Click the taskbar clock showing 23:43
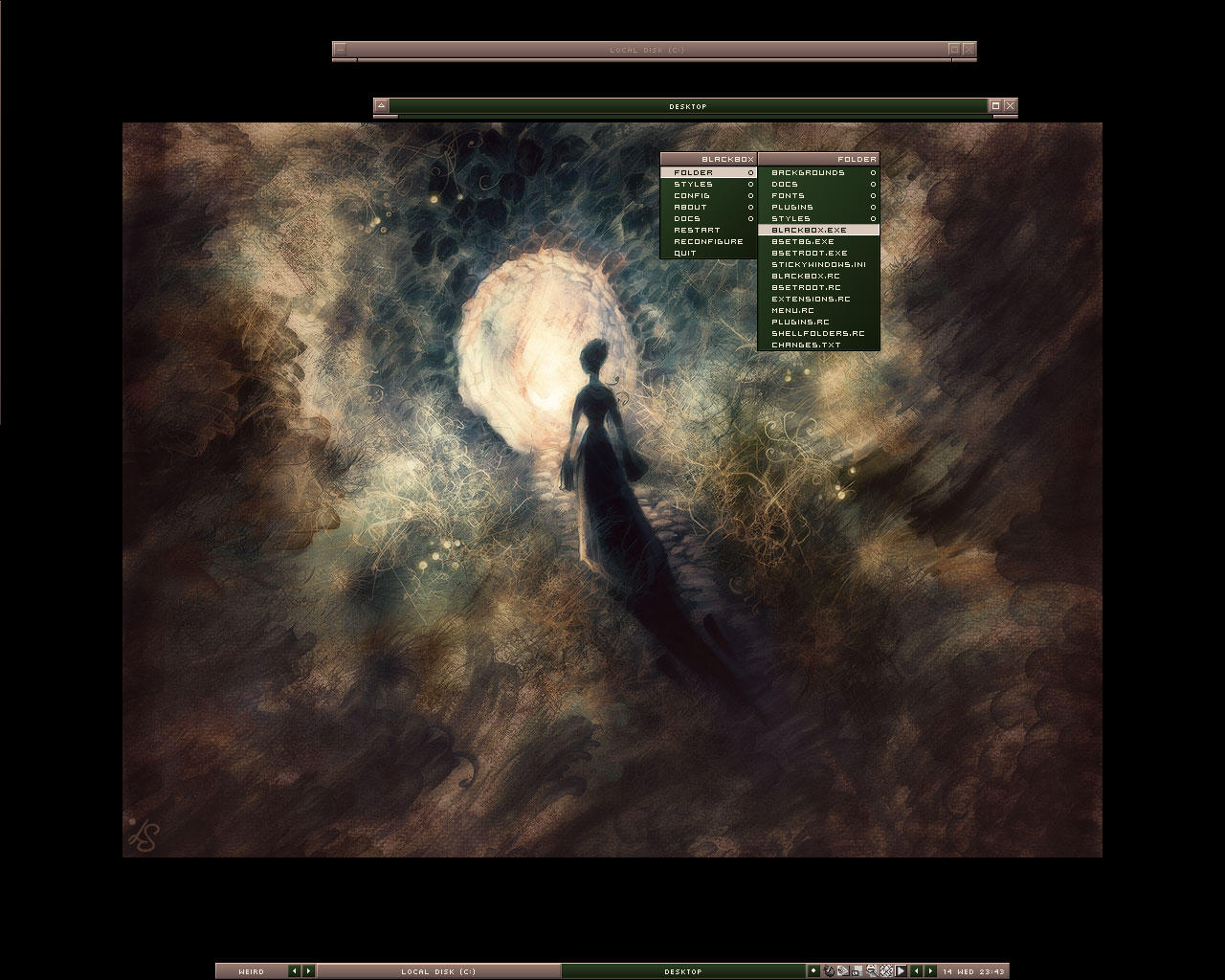The width and height of the screenshot is (1225, 980). [973, 971]
